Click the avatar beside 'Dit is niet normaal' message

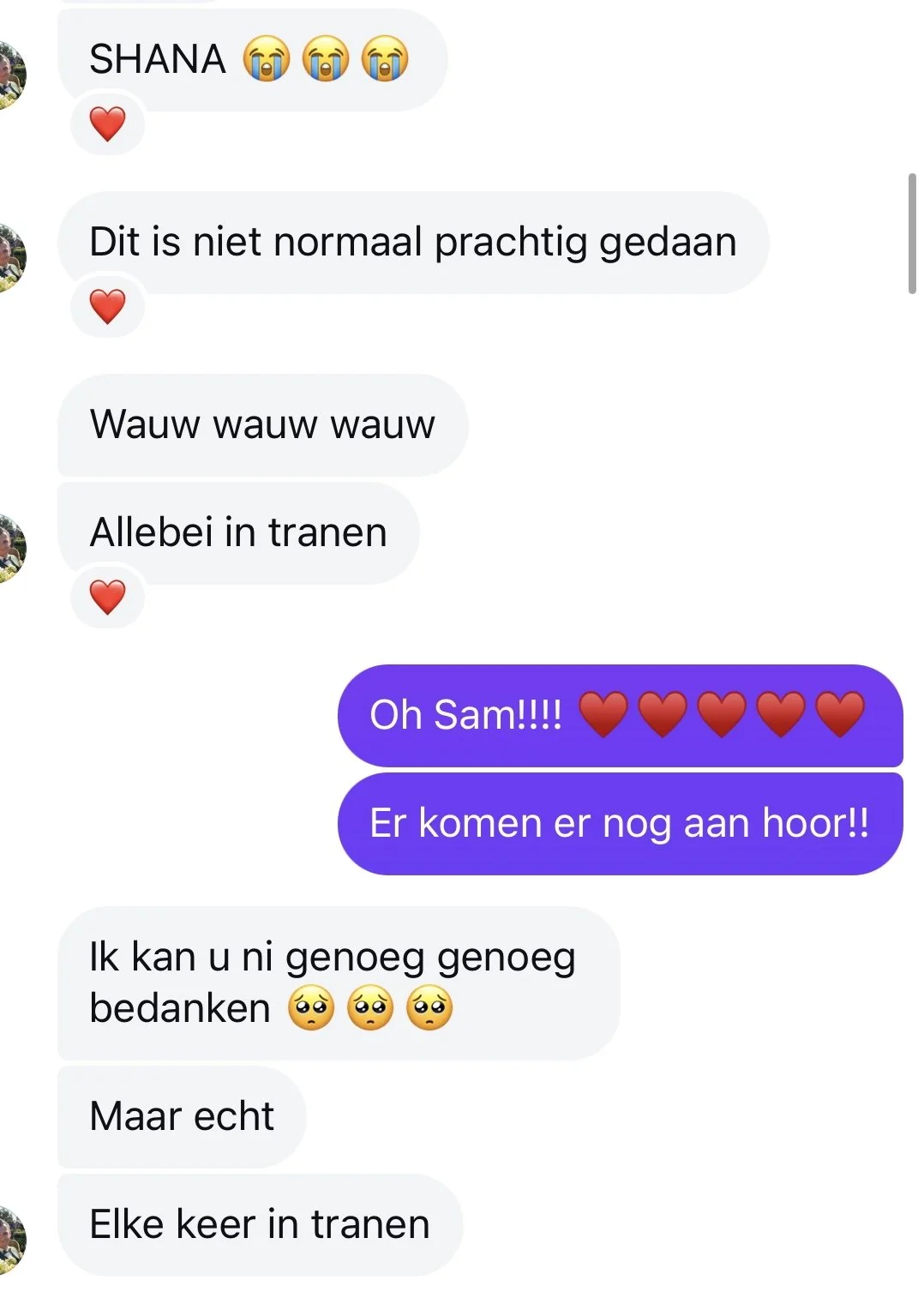(x=10, y=257)
